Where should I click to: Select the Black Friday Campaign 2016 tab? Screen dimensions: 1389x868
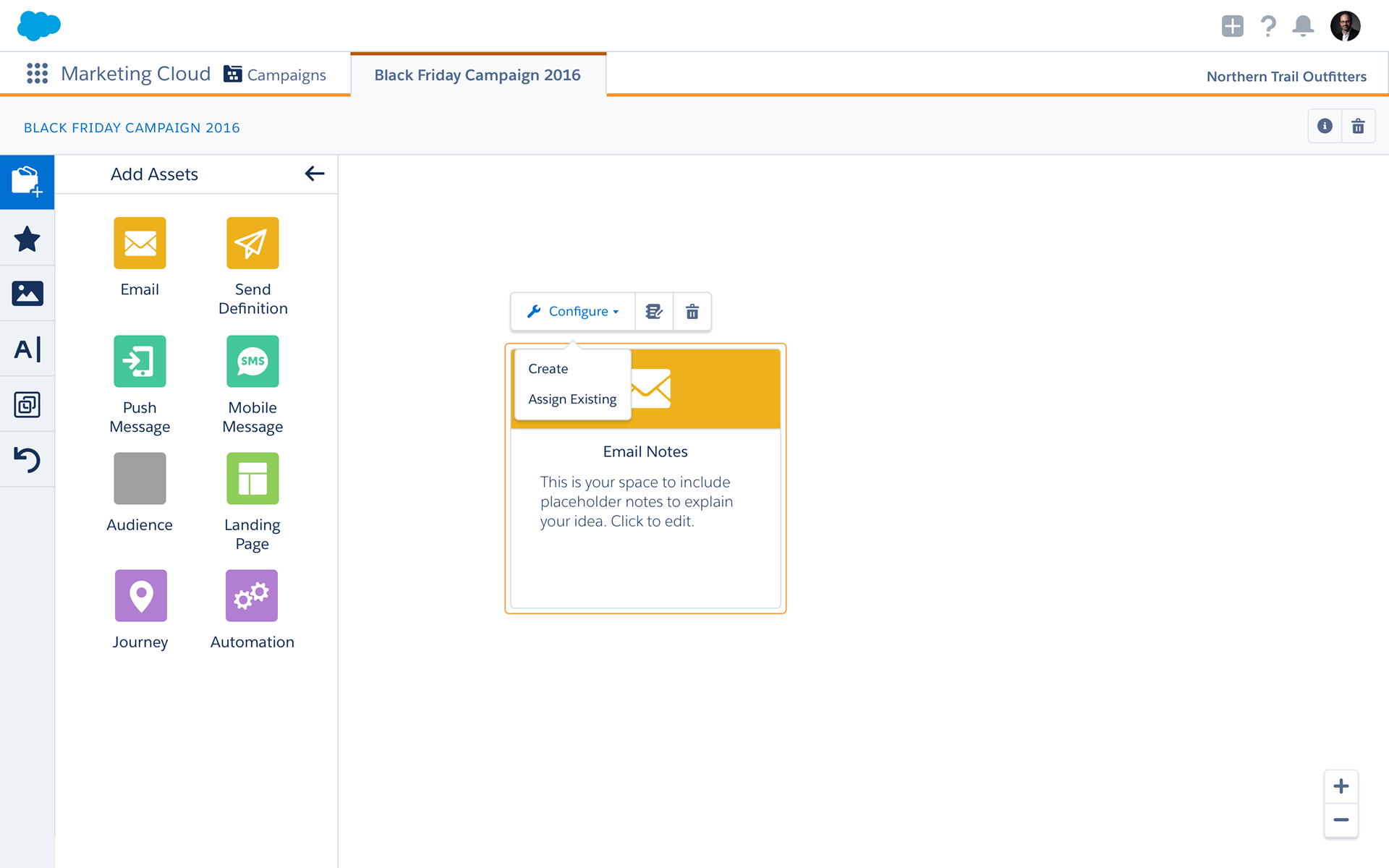477,75
